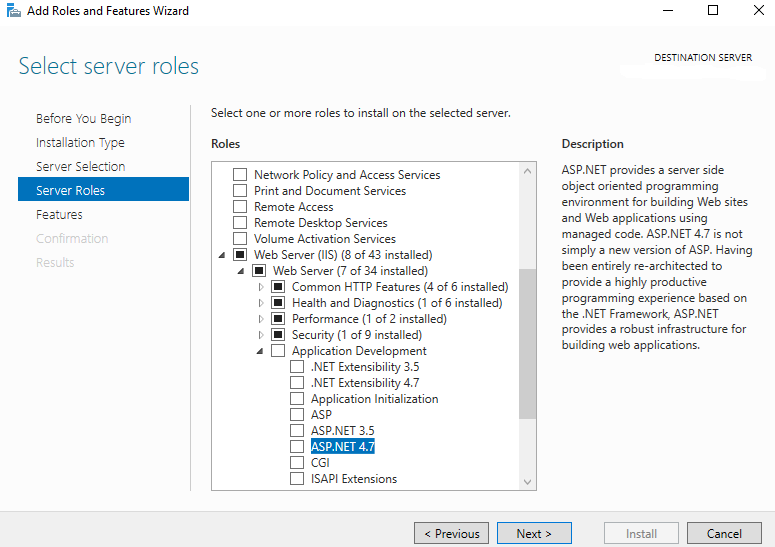
Task: Check the ISAPI Extensions checkbox
Action: (297, 479)
